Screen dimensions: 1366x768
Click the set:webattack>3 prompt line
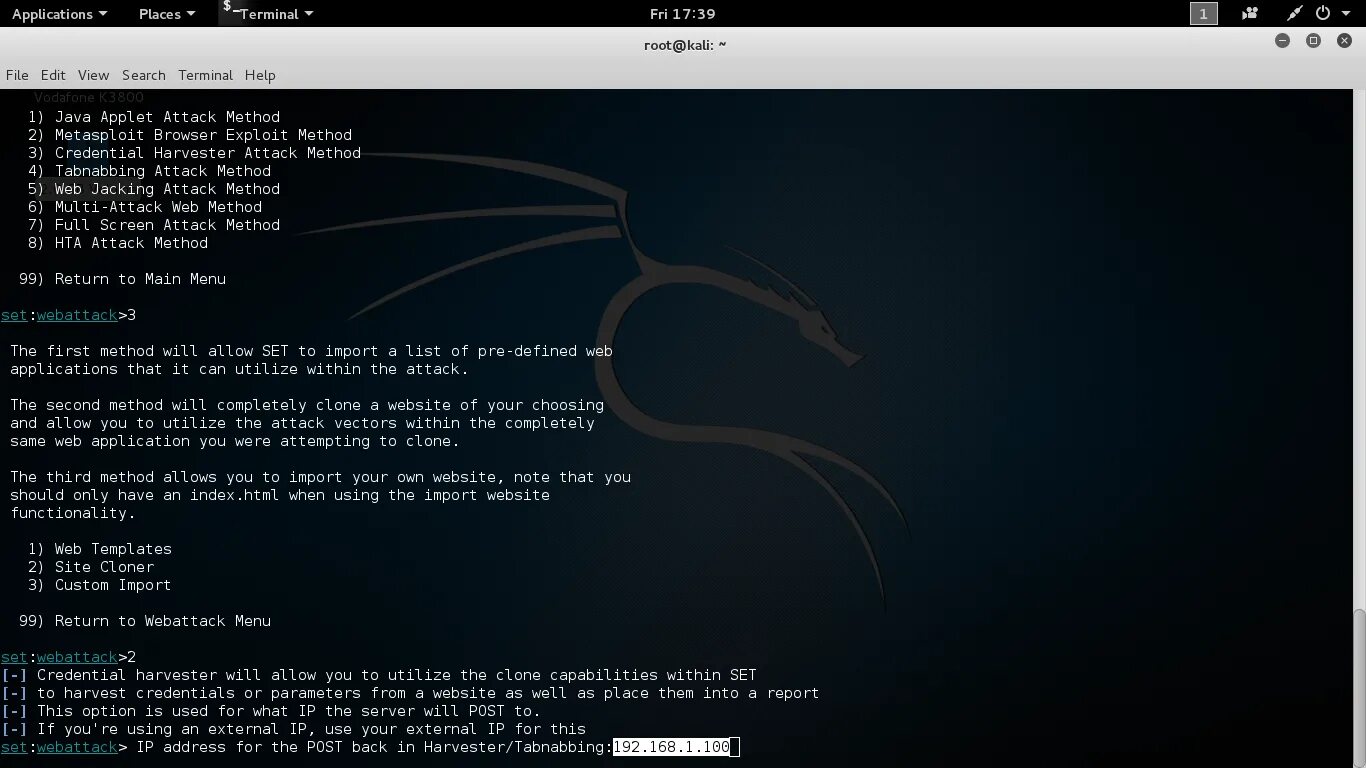[x=68, y=315]
